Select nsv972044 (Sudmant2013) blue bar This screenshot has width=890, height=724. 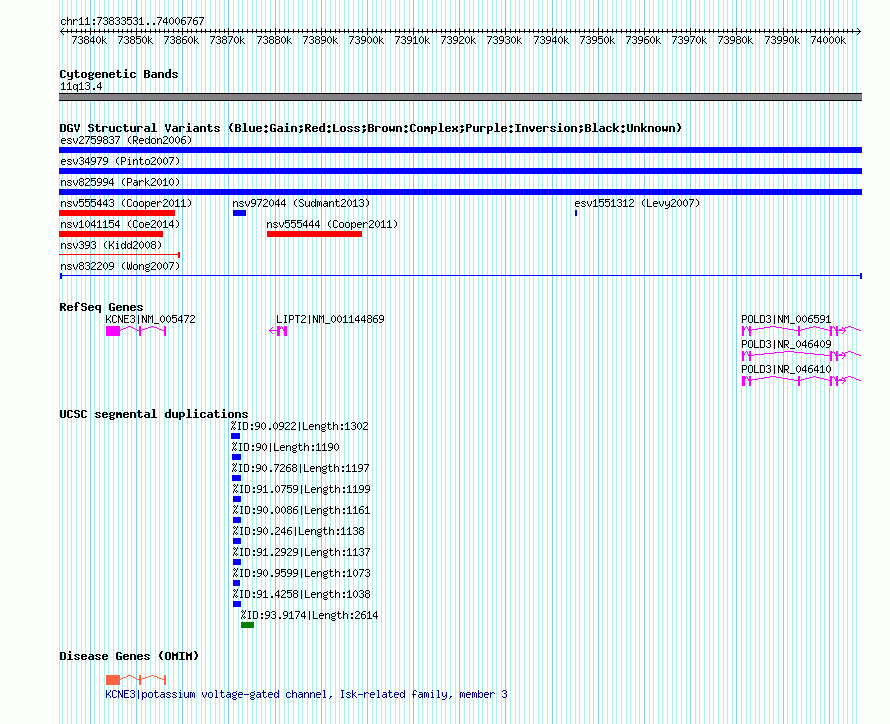[x=240, y=213]
